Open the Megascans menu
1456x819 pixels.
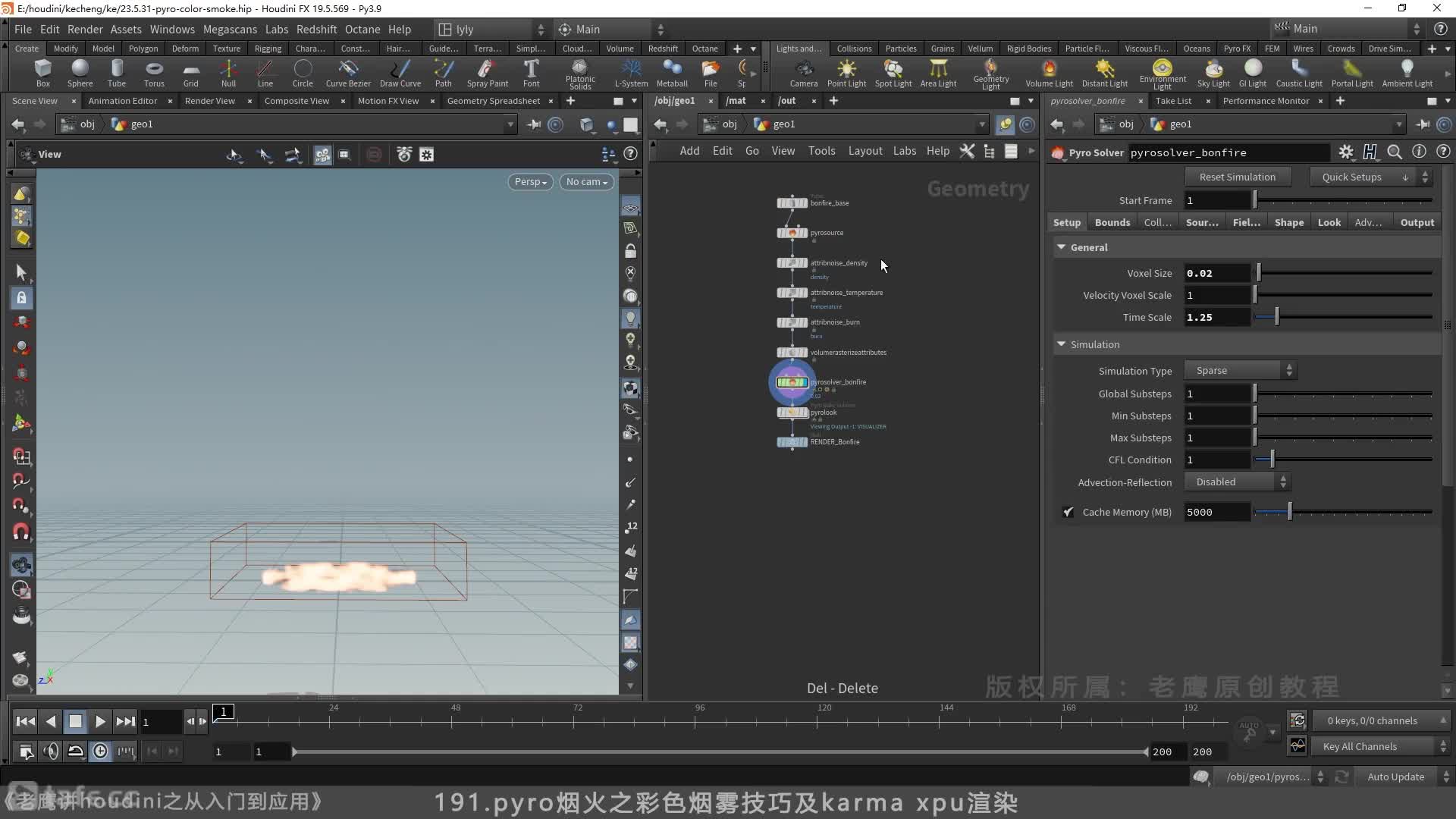point(230,29)
